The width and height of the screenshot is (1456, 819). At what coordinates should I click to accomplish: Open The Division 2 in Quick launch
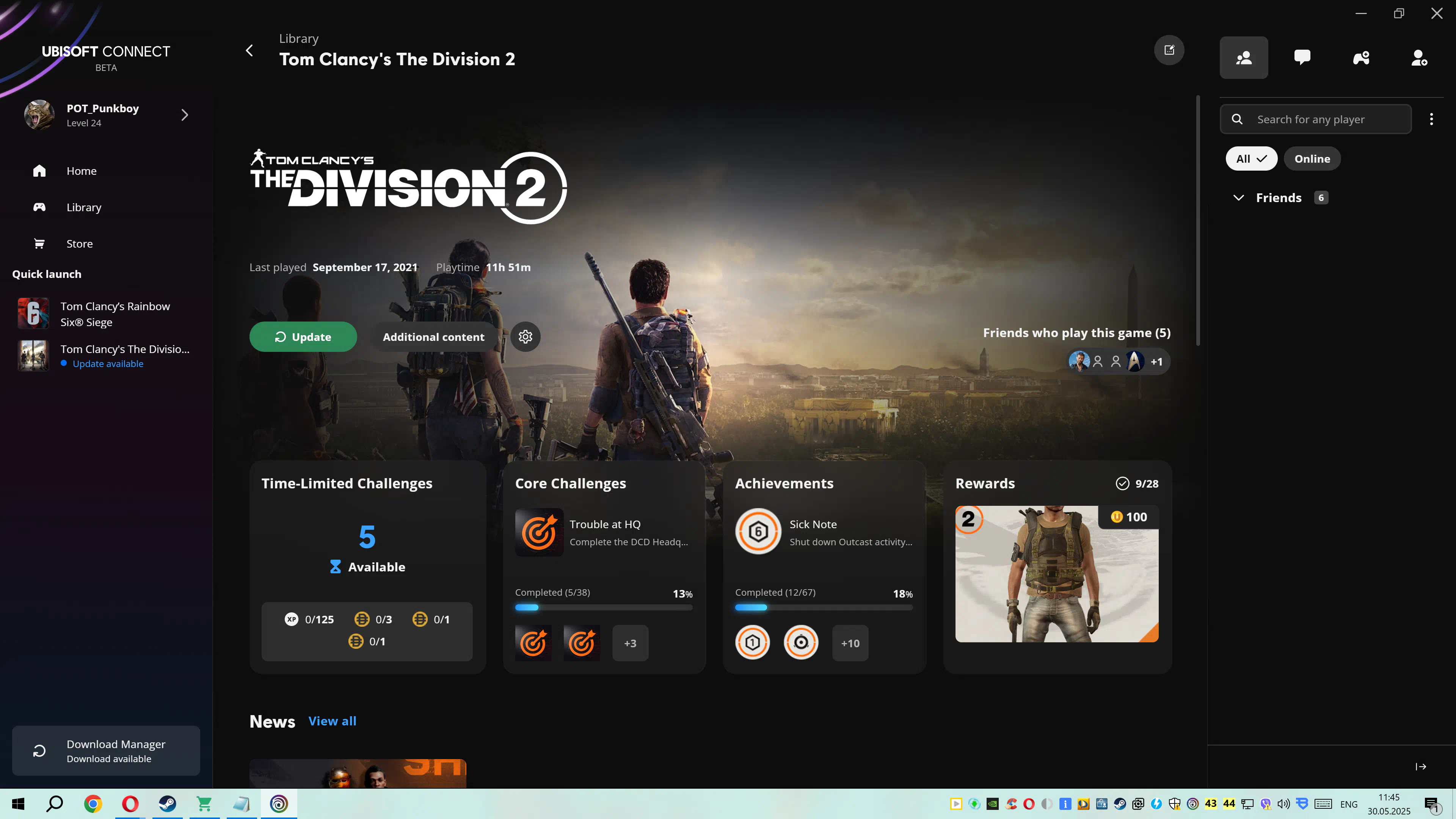coord(106,356)
